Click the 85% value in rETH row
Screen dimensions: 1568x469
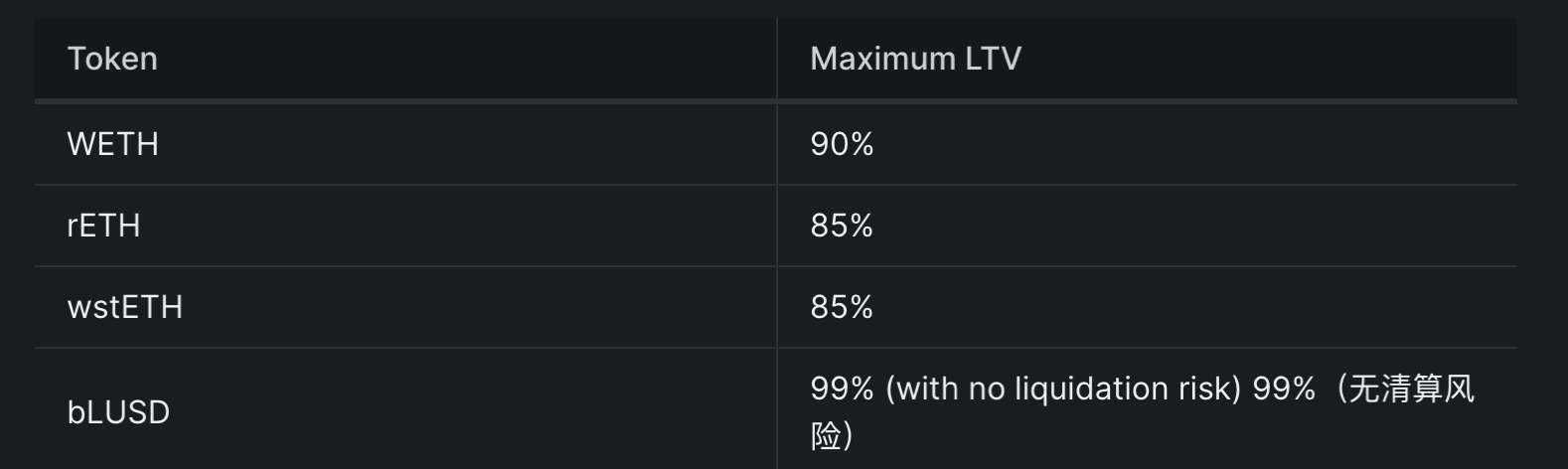[x=842, y=226]
